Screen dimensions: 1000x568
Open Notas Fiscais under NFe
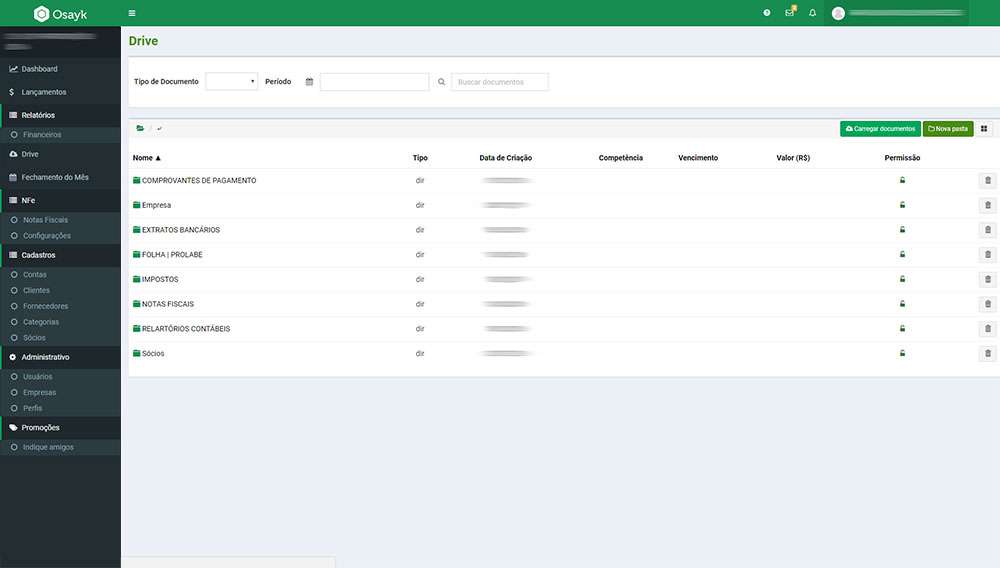61,220
